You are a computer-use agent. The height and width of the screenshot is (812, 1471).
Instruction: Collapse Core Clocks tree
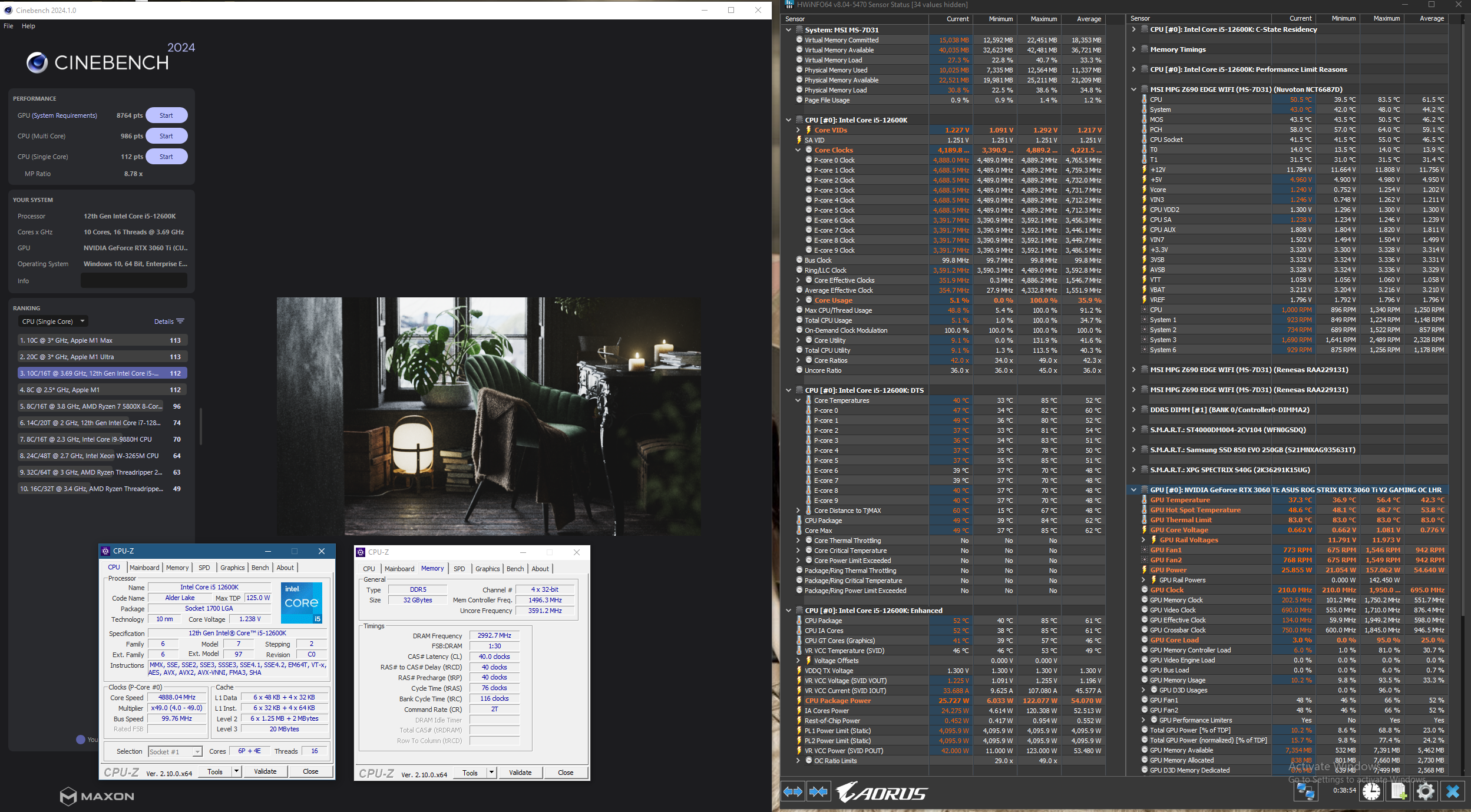click(798, 150)
